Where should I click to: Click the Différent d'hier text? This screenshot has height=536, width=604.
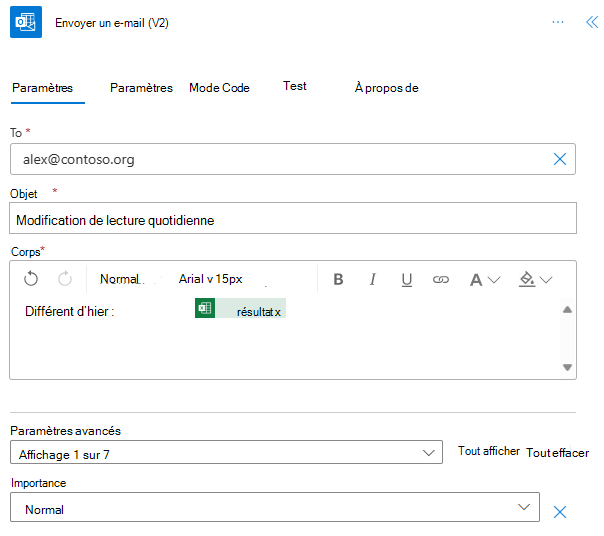pyautogui.click(x=70, y=311)
